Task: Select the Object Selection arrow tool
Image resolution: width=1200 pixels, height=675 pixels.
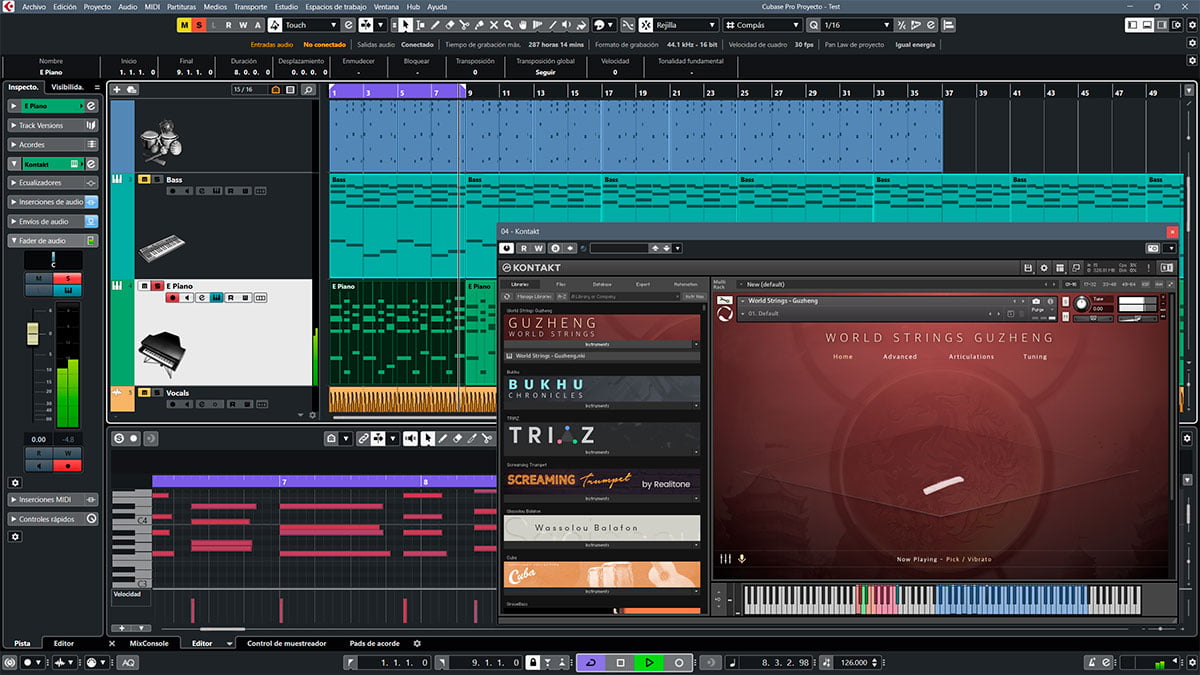Action: point(405,24)
